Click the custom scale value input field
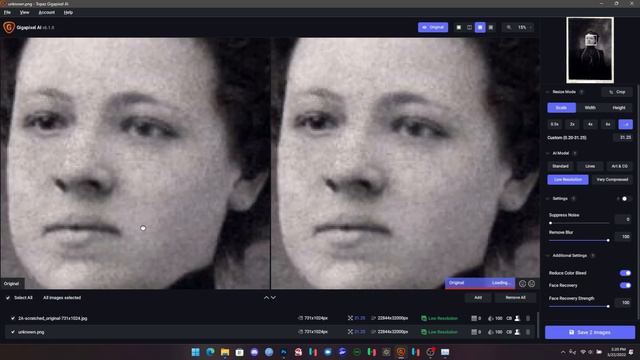640x360 pixels. [x=623, y=138]
